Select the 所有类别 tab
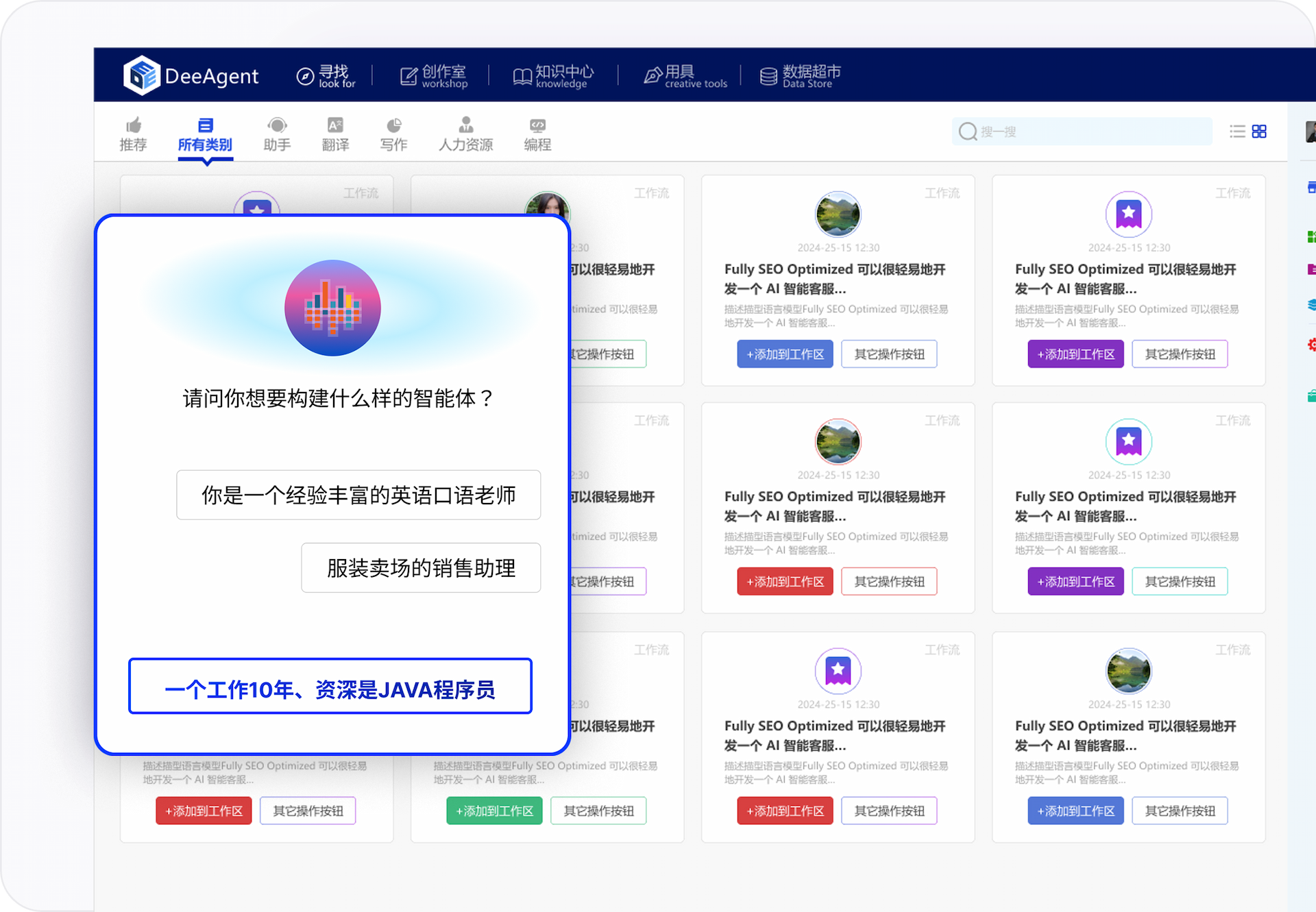The height and width of the screenshot is (912, 1316). [x=205, y=135]
